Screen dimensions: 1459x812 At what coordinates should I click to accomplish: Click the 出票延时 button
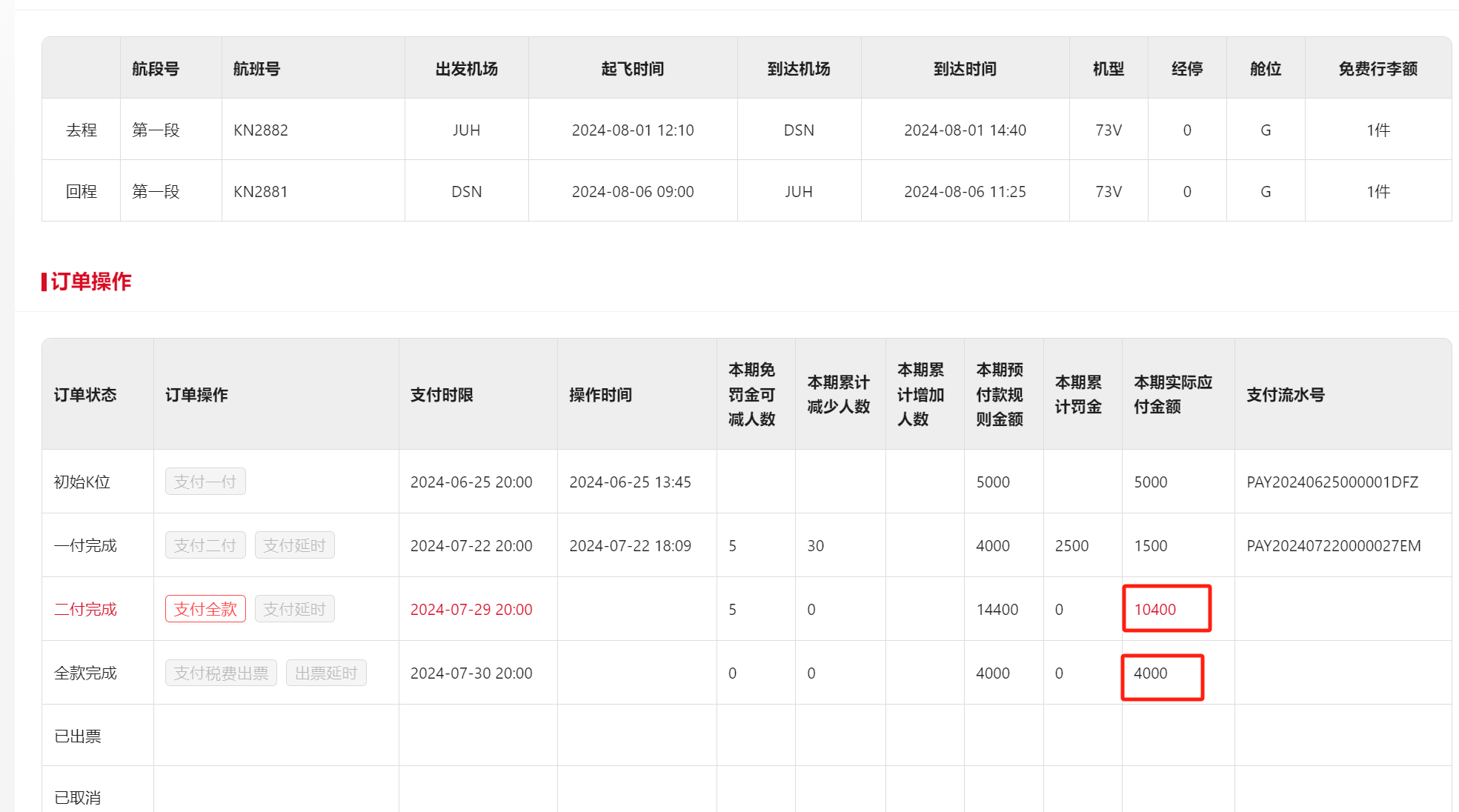tap(326, 673)
